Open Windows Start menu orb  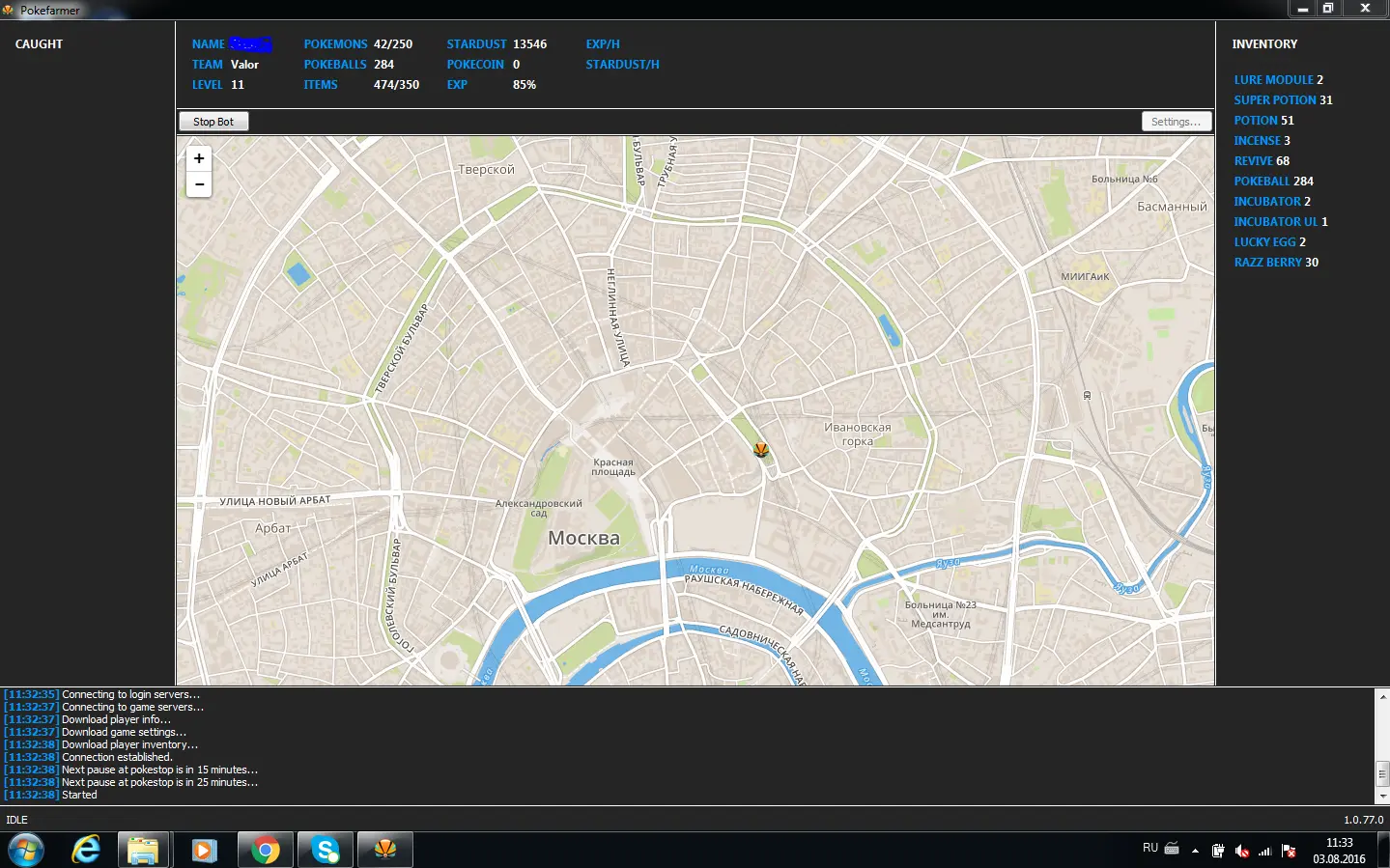point(26,850)
